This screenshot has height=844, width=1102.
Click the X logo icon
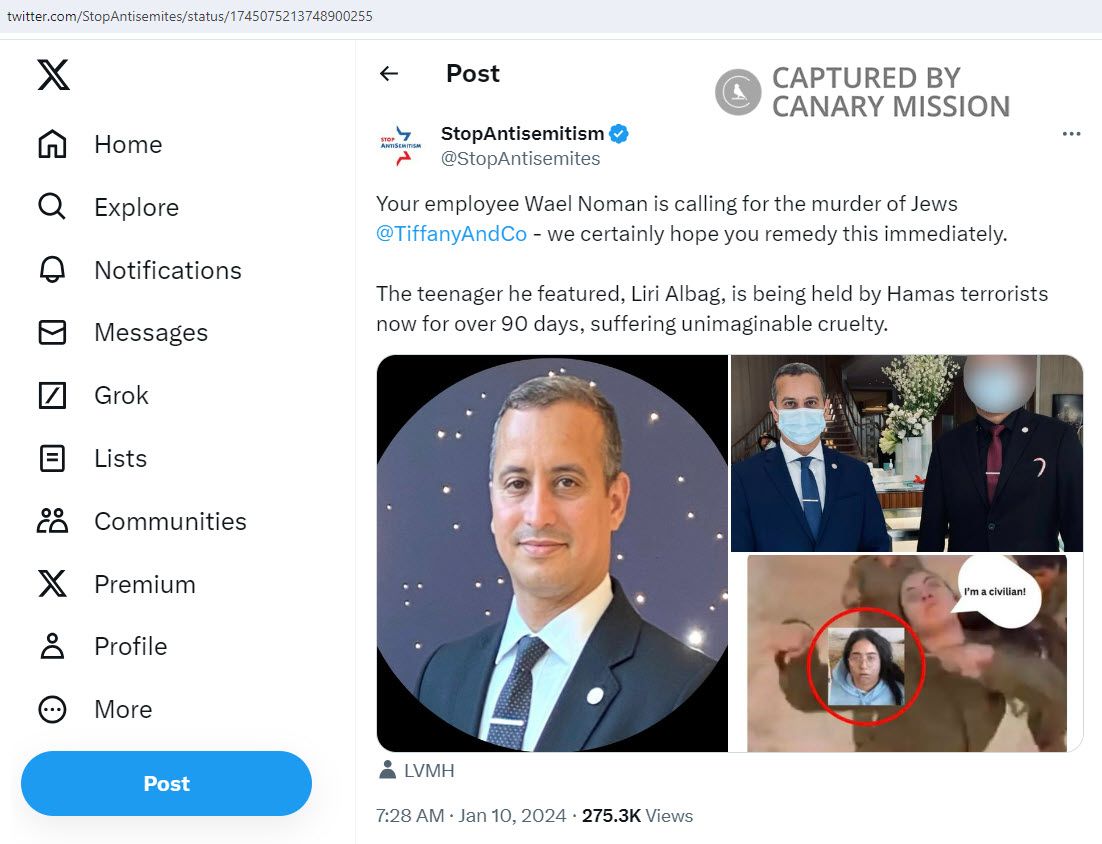pyautogui.click(x=53, y=75)
